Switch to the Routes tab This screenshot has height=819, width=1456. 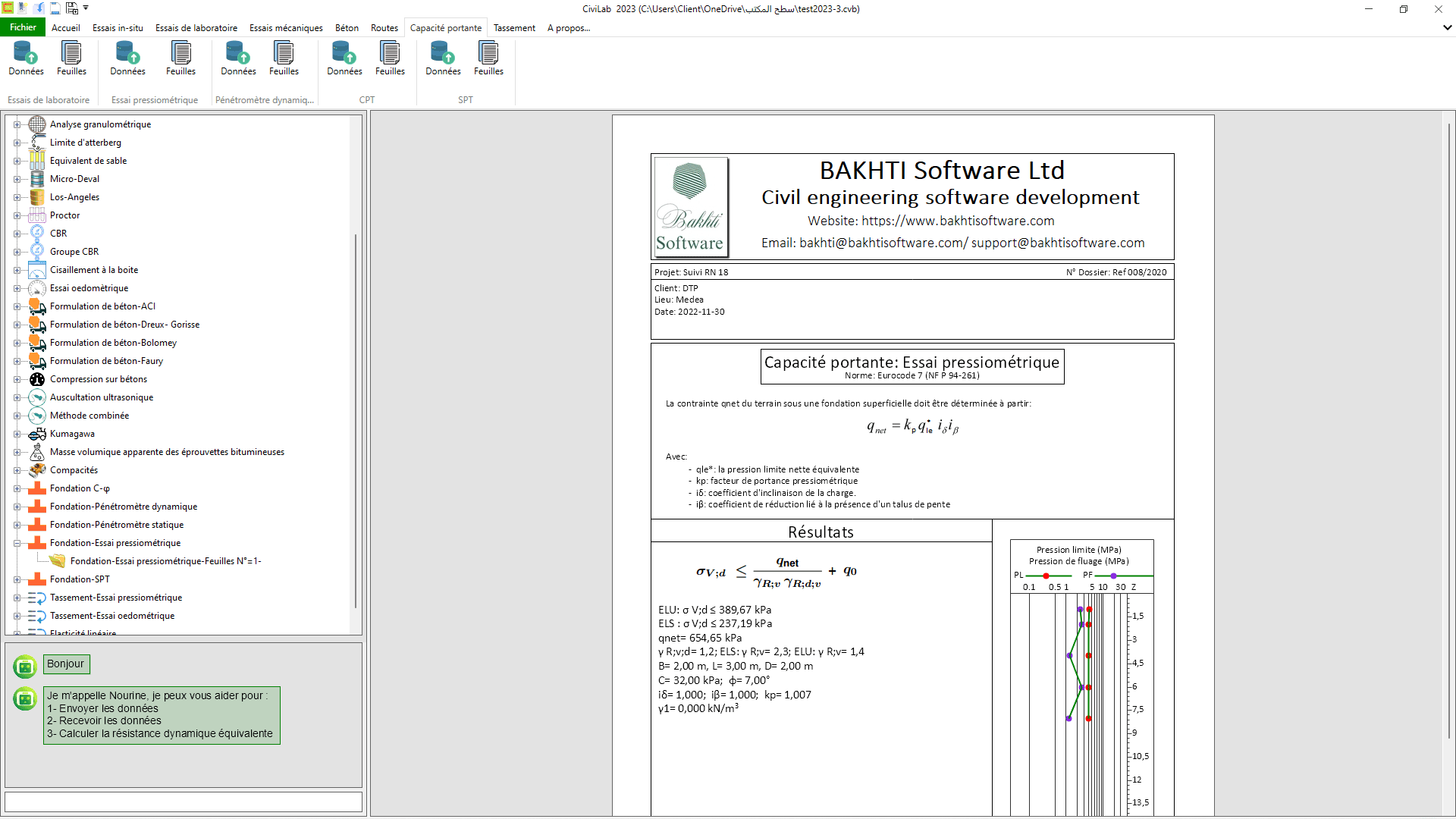[384, 28]
